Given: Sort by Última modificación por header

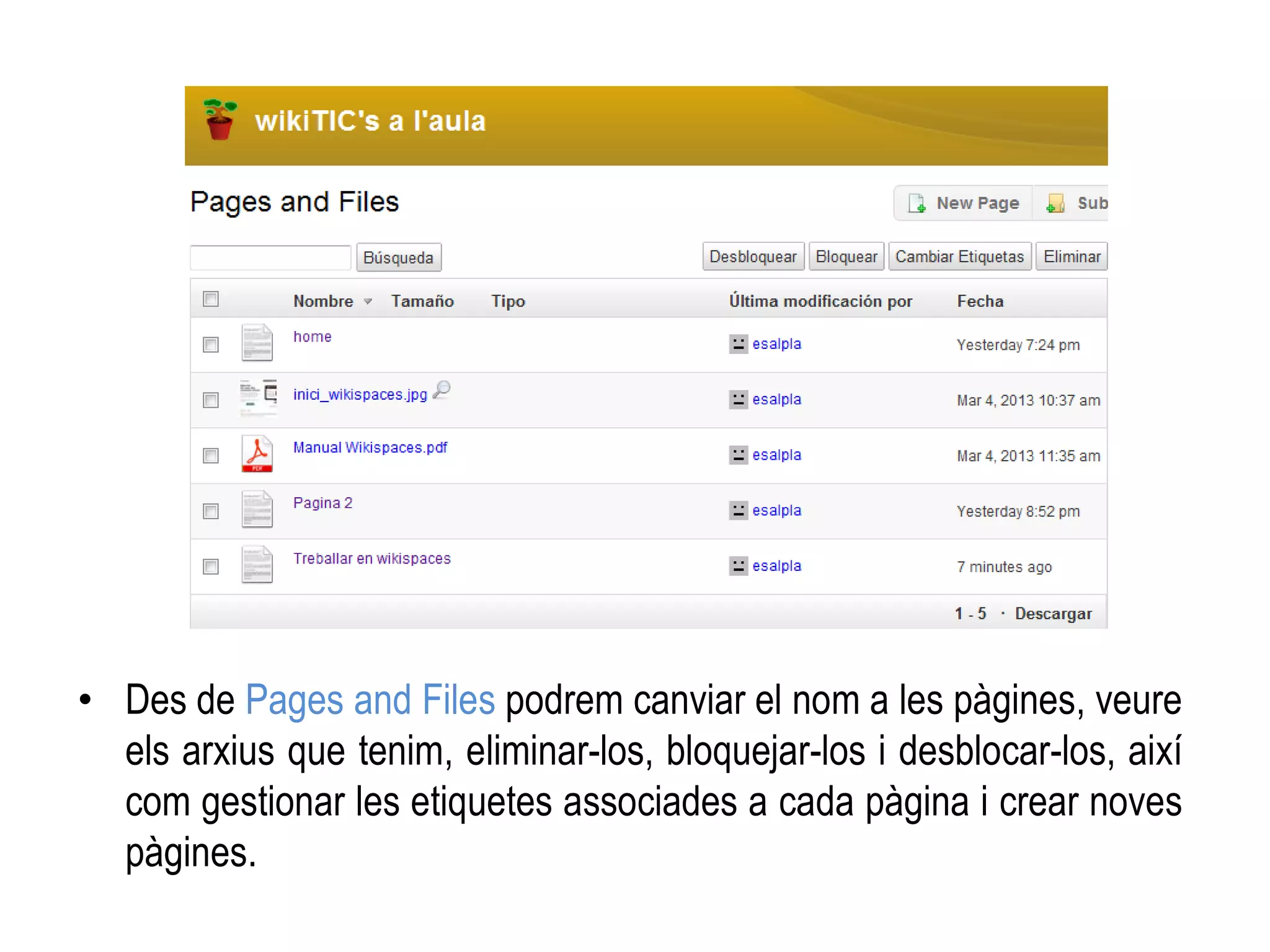Looking at the screenshot, I should point(820,301).
